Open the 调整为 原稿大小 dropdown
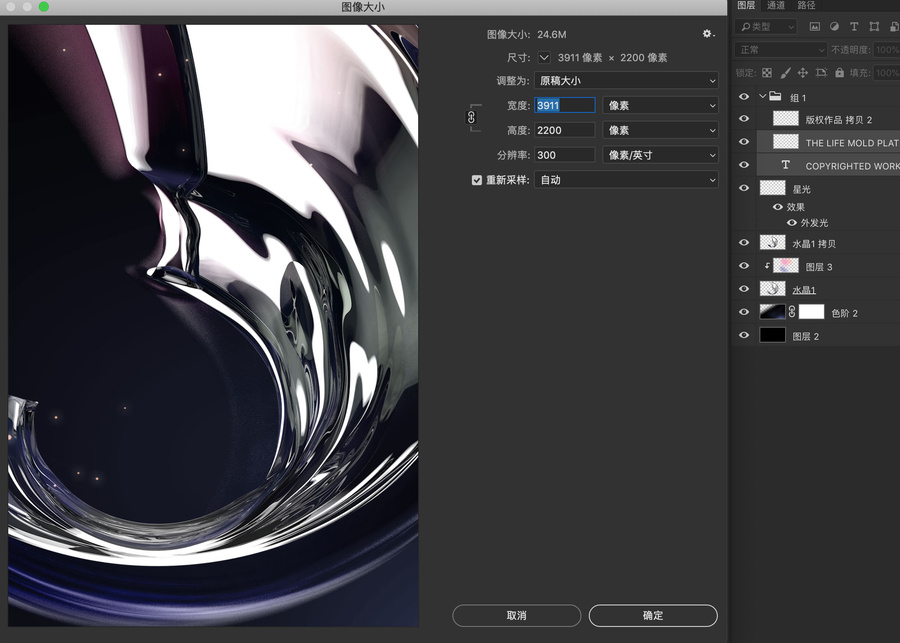 click(626, 81)
